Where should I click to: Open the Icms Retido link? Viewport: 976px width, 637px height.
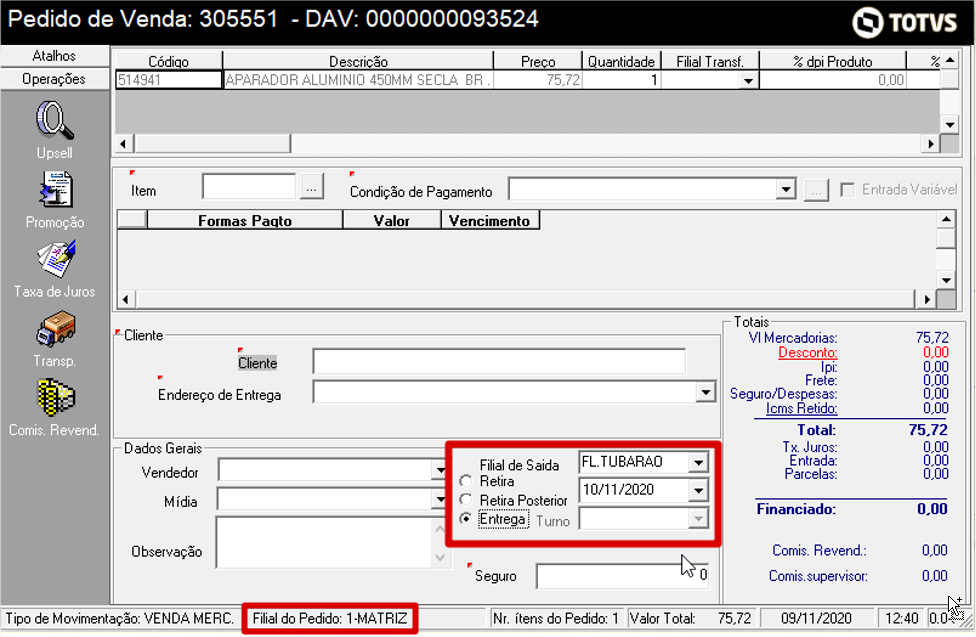coord(801,408)
